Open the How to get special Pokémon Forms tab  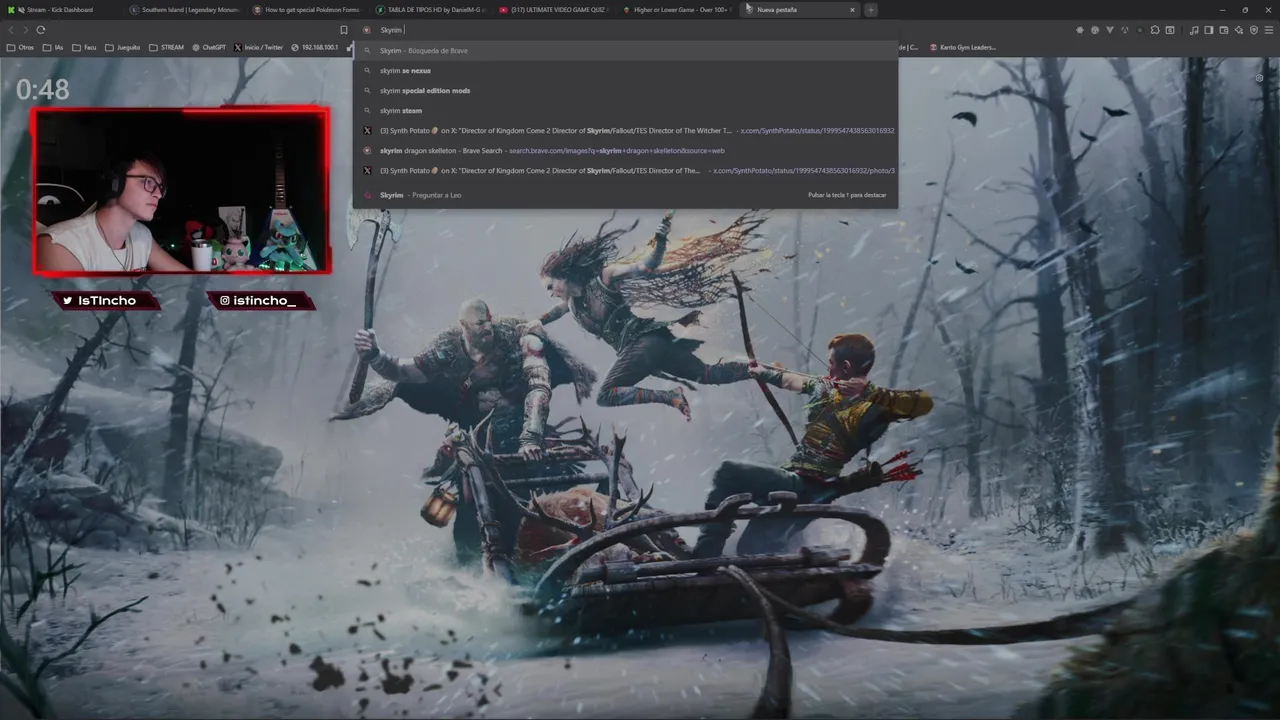click(x=309, y=10)
